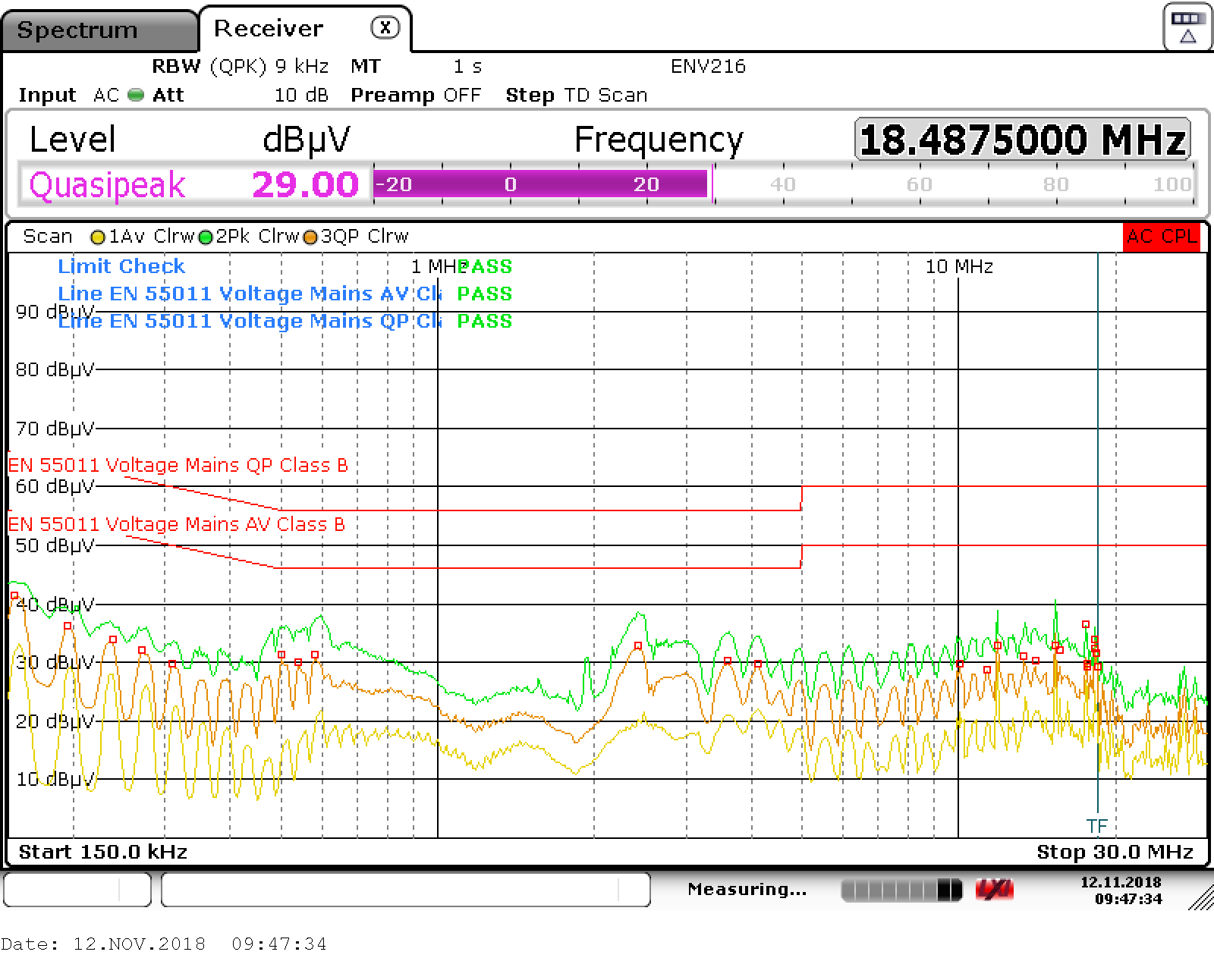Click the measurement progress bar
Image resolution: width=1214 pixels, height=980 pixels.
901,890
